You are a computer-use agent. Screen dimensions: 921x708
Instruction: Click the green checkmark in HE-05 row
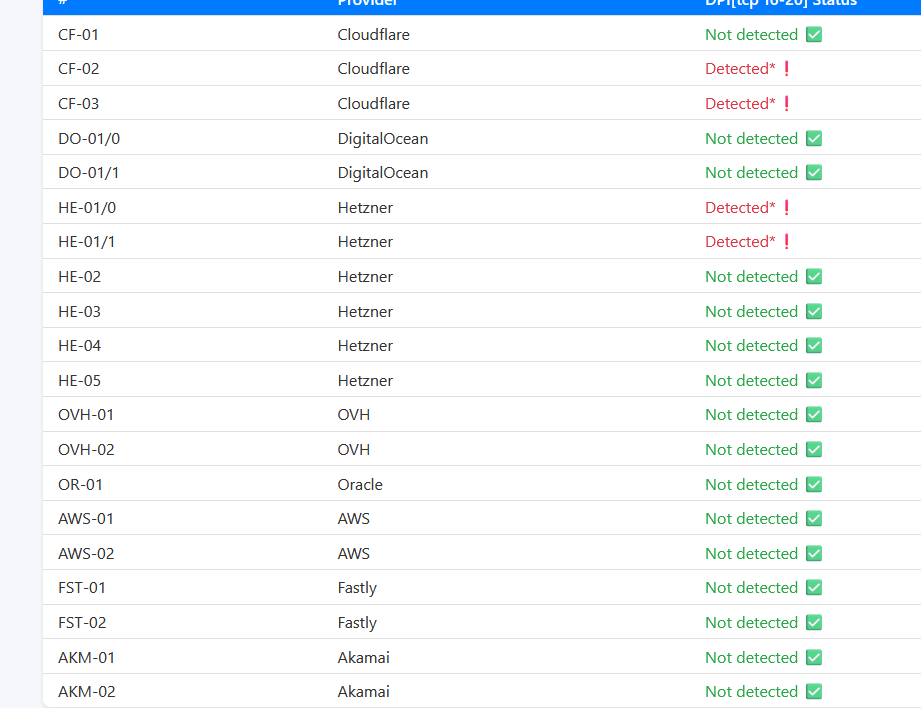coord(814,381)
